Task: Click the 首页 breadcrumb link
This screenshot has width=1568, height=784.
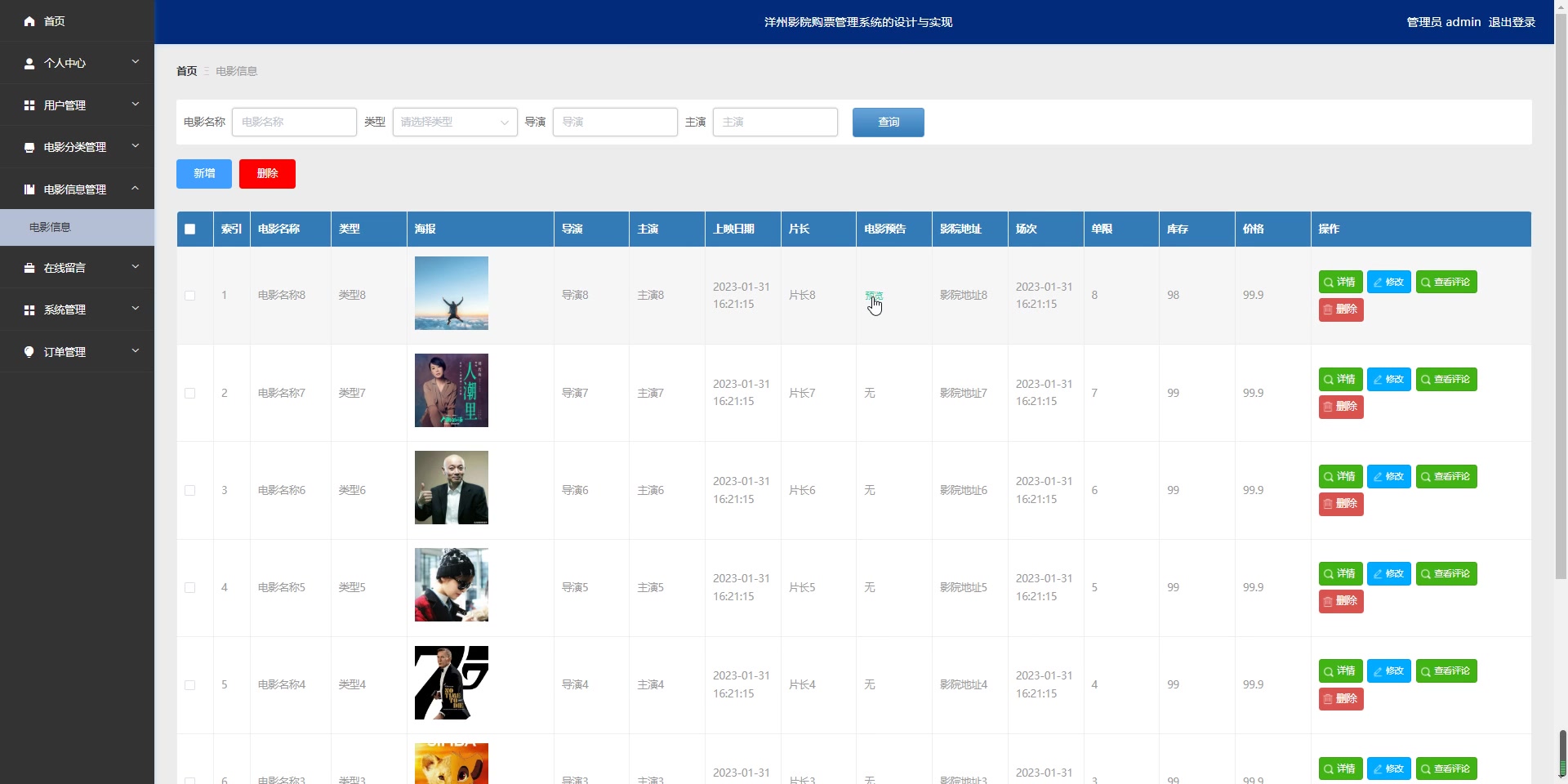Action: (x=185, y=71)
